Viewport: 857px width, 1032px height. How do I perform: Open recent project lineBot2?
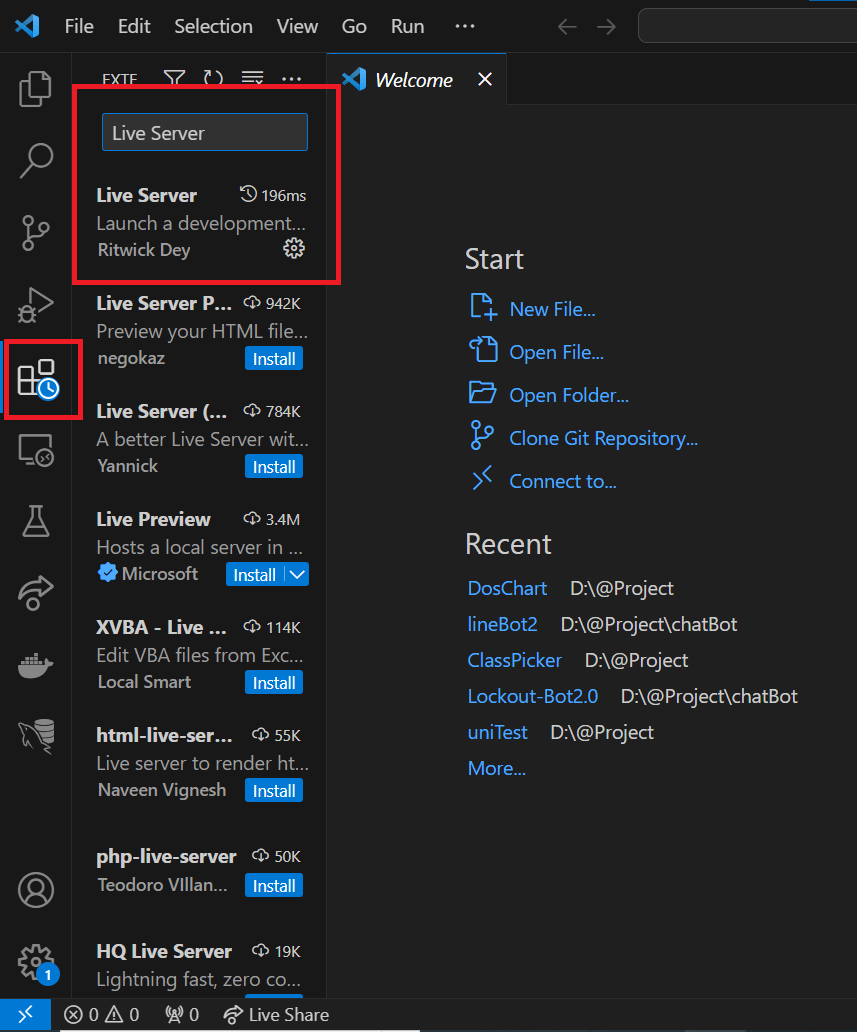pos(502,624)
